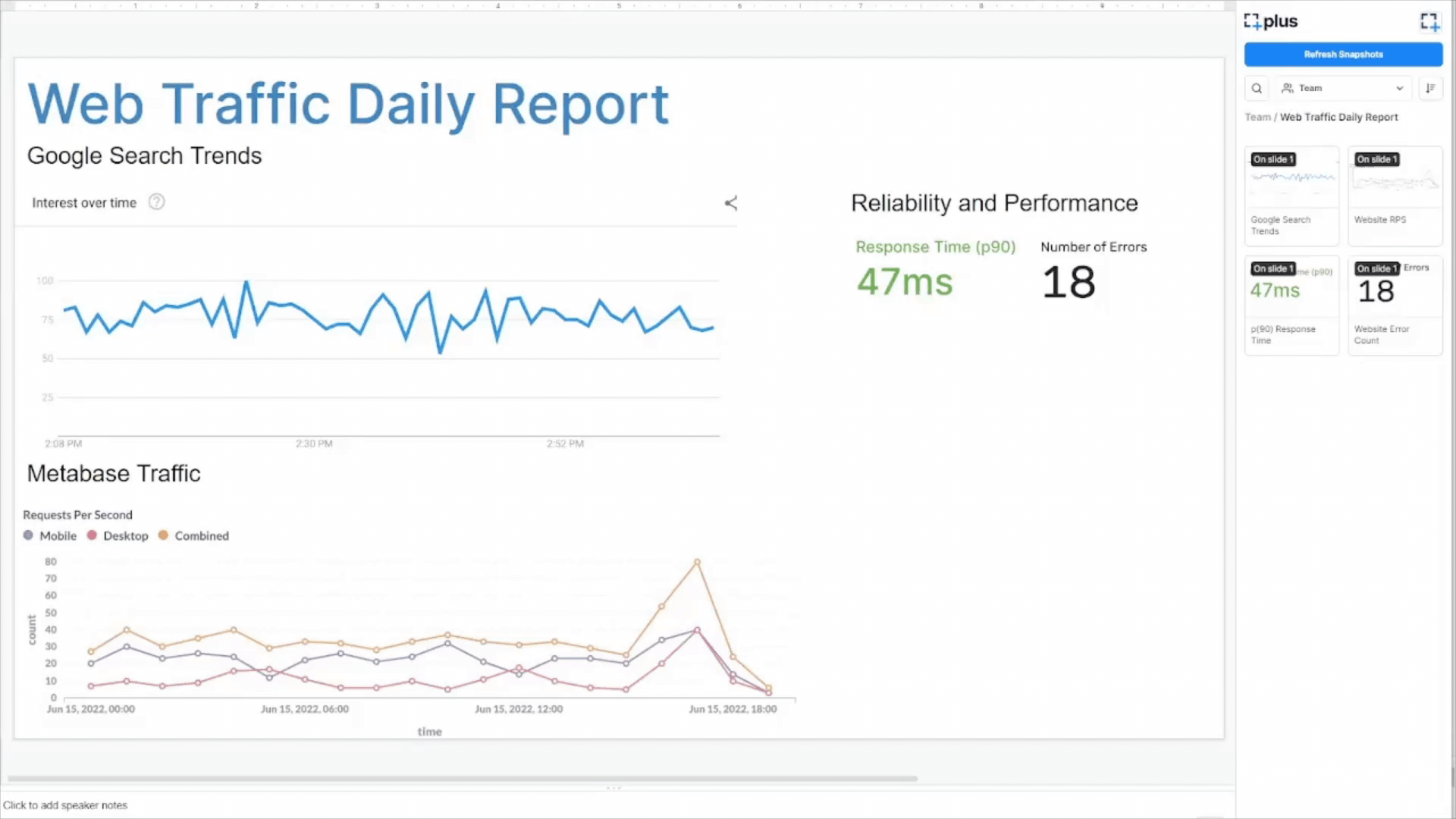The image size is (1456, 819).
Task: Click the Plus logo
Action: (x=1271, y=21)
